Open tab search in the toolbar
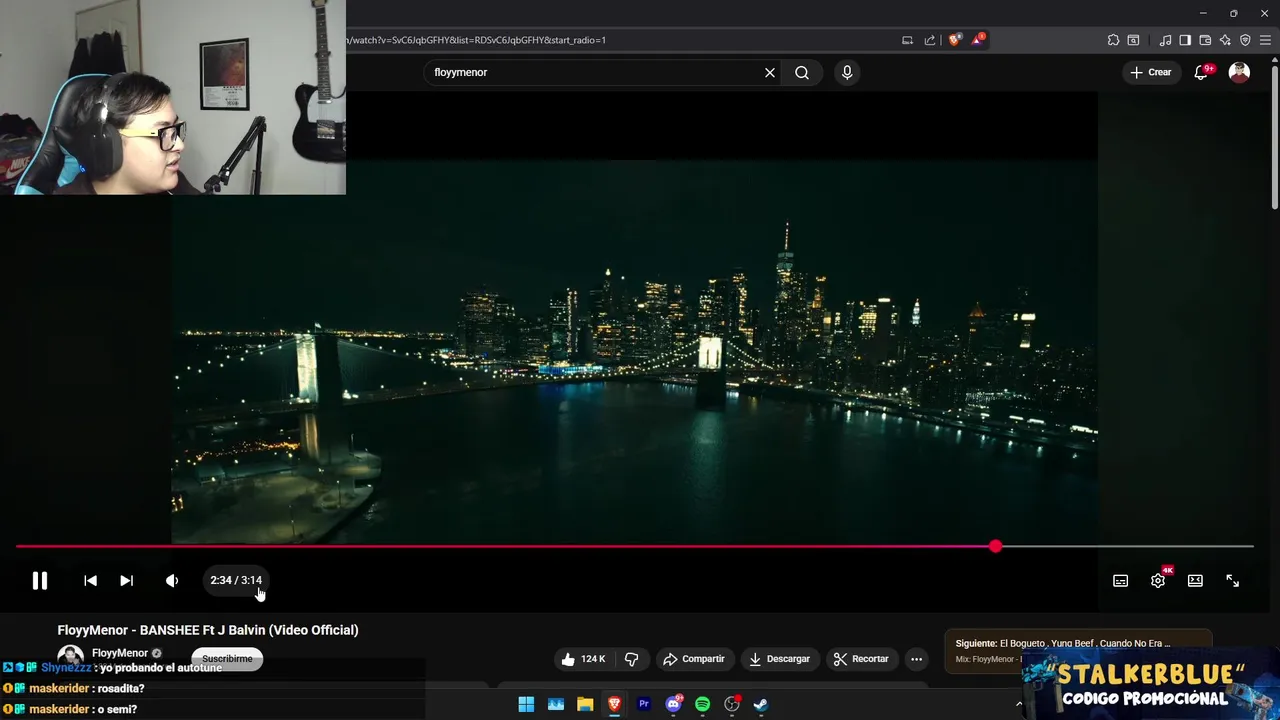Viewport: 1280px width, 720px height. [x=1133, y=40]
